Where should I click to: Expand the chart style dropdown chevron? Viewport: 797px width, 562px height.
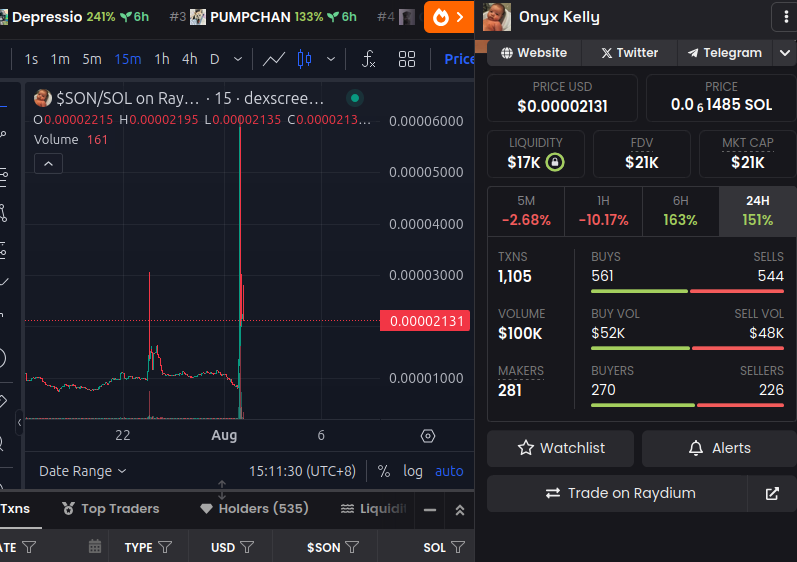pyautogui.click(x=331, y=59)
